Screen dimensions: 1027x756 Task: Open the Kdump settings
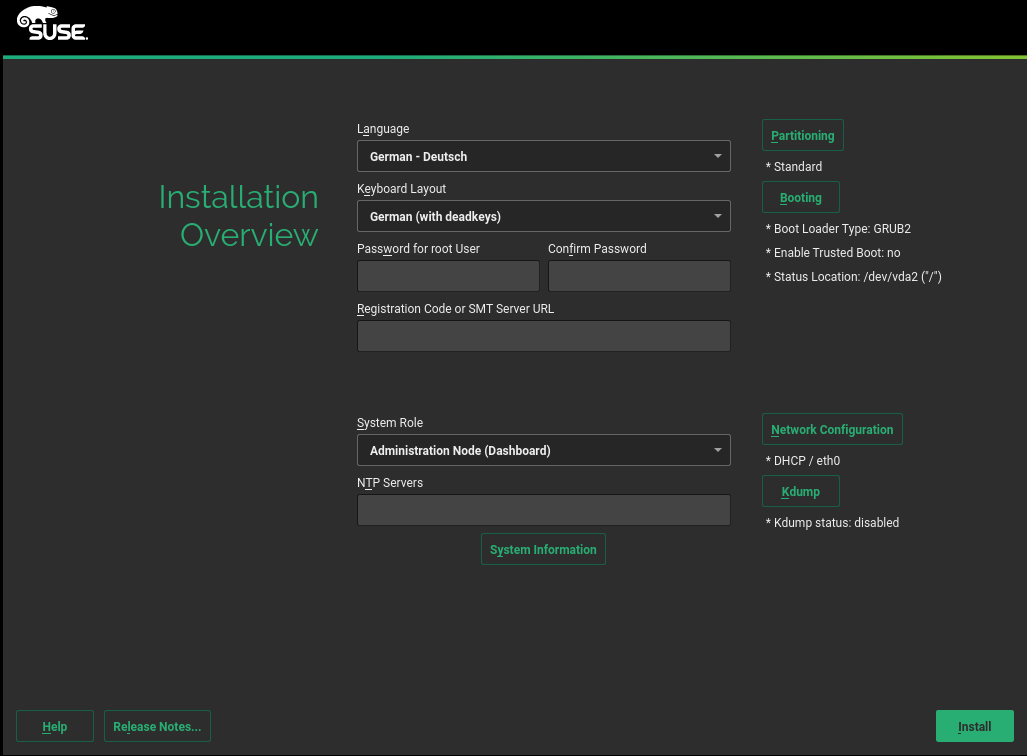coord(800,492)
